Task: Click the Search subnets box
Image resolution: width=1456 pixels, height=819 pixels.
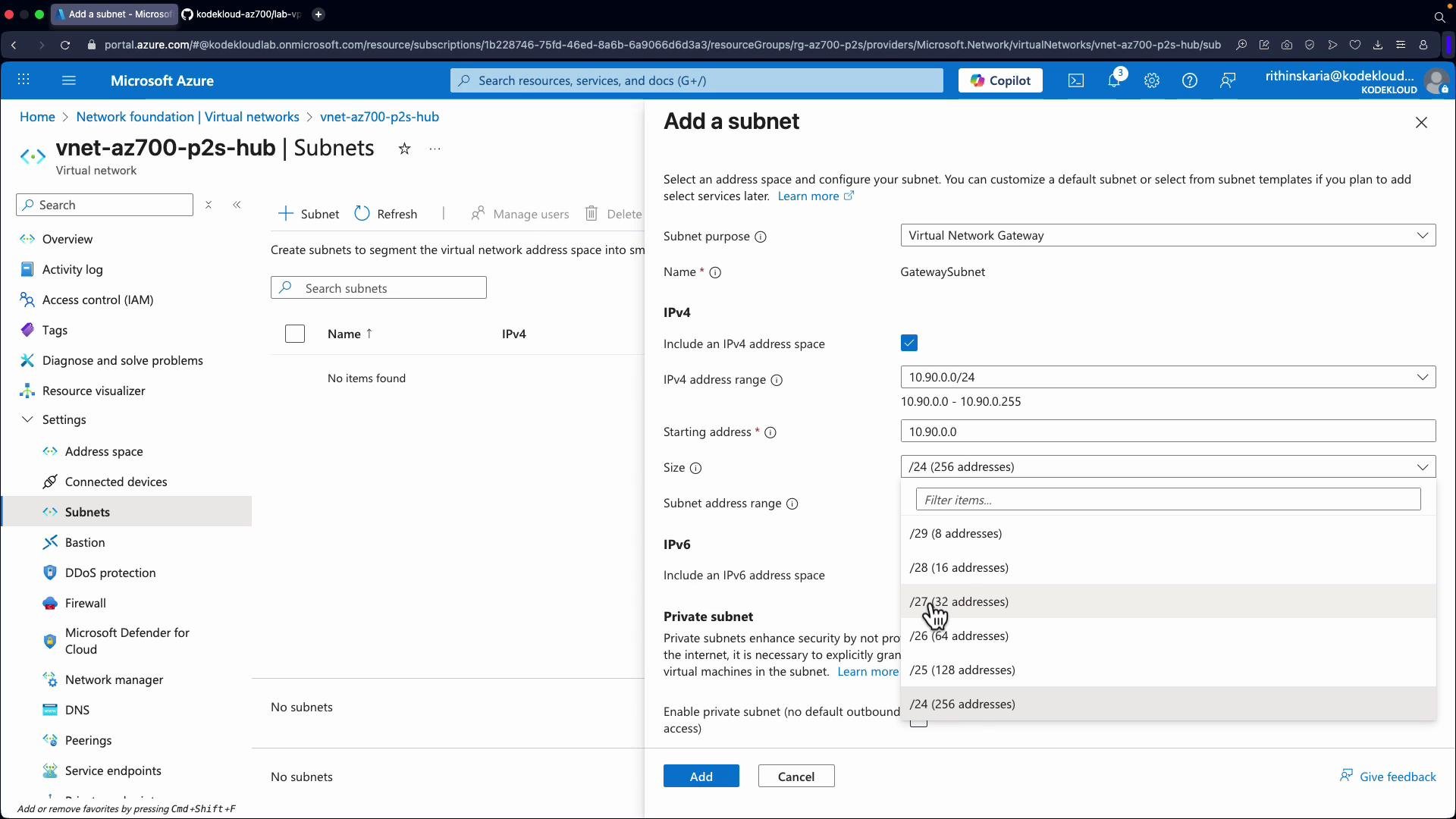Action: (378, 287)
